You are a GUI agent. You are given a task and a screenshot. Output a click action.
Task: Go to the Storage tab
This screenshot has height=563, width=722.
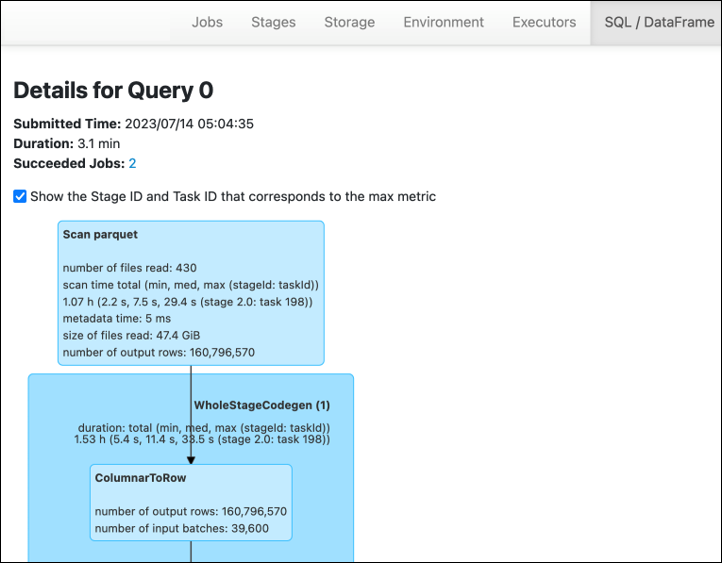pos(349,22)
